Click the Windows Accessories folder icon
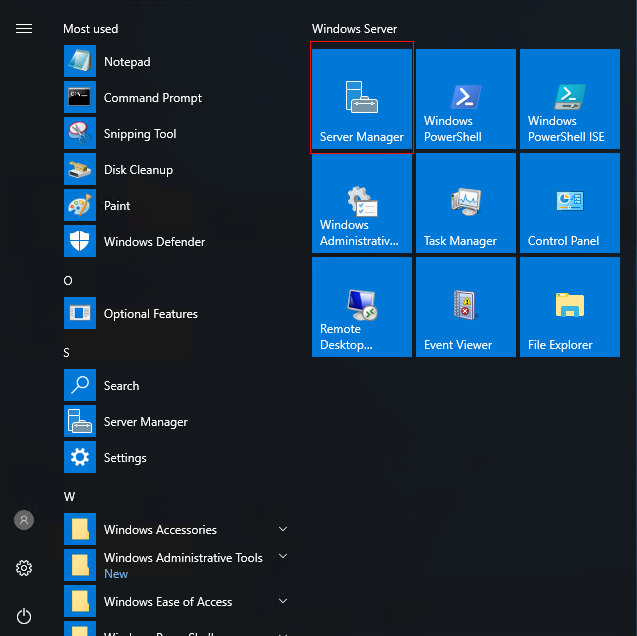 (80, 529)
